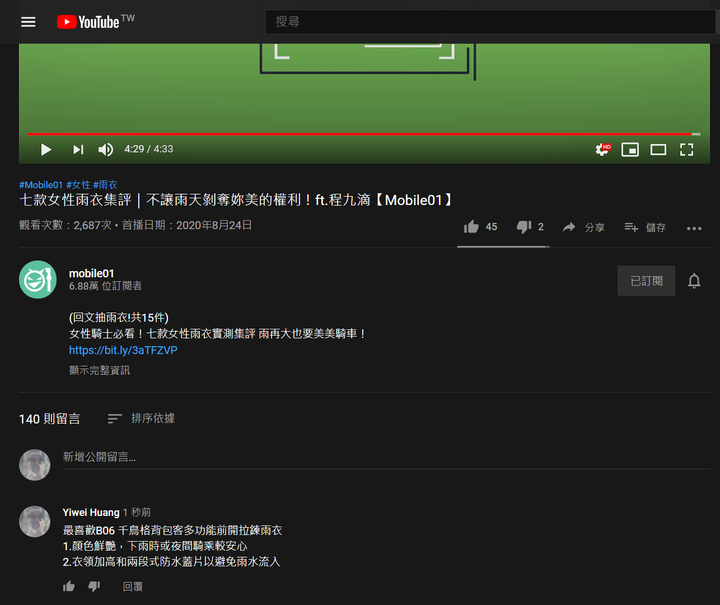Viewport: 720px width, 605px height.
Task: Open the 排序依據 sort dropdown
Action: (141, 418)
